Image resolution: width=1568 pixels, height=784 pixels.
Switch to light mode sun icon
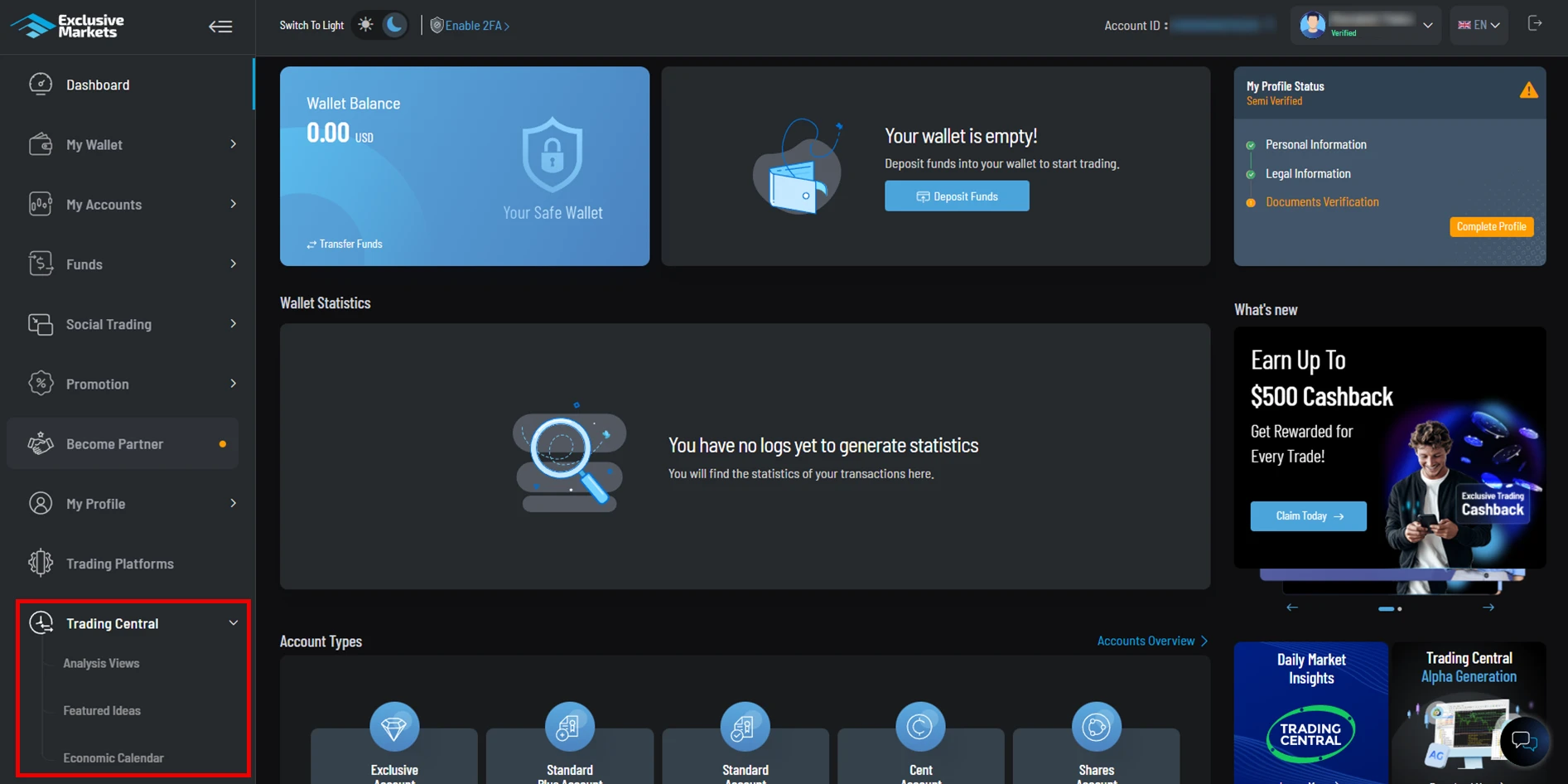click(365, 25)
